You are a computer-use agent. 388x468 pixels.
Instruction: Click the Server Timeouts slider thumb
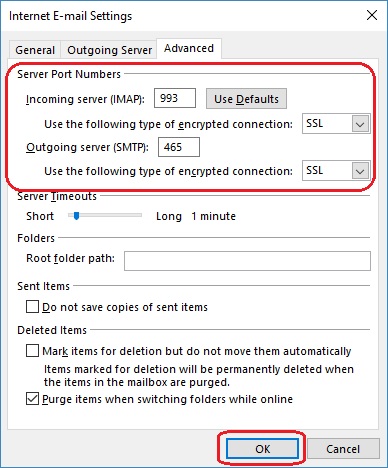(x=76, y=216)
